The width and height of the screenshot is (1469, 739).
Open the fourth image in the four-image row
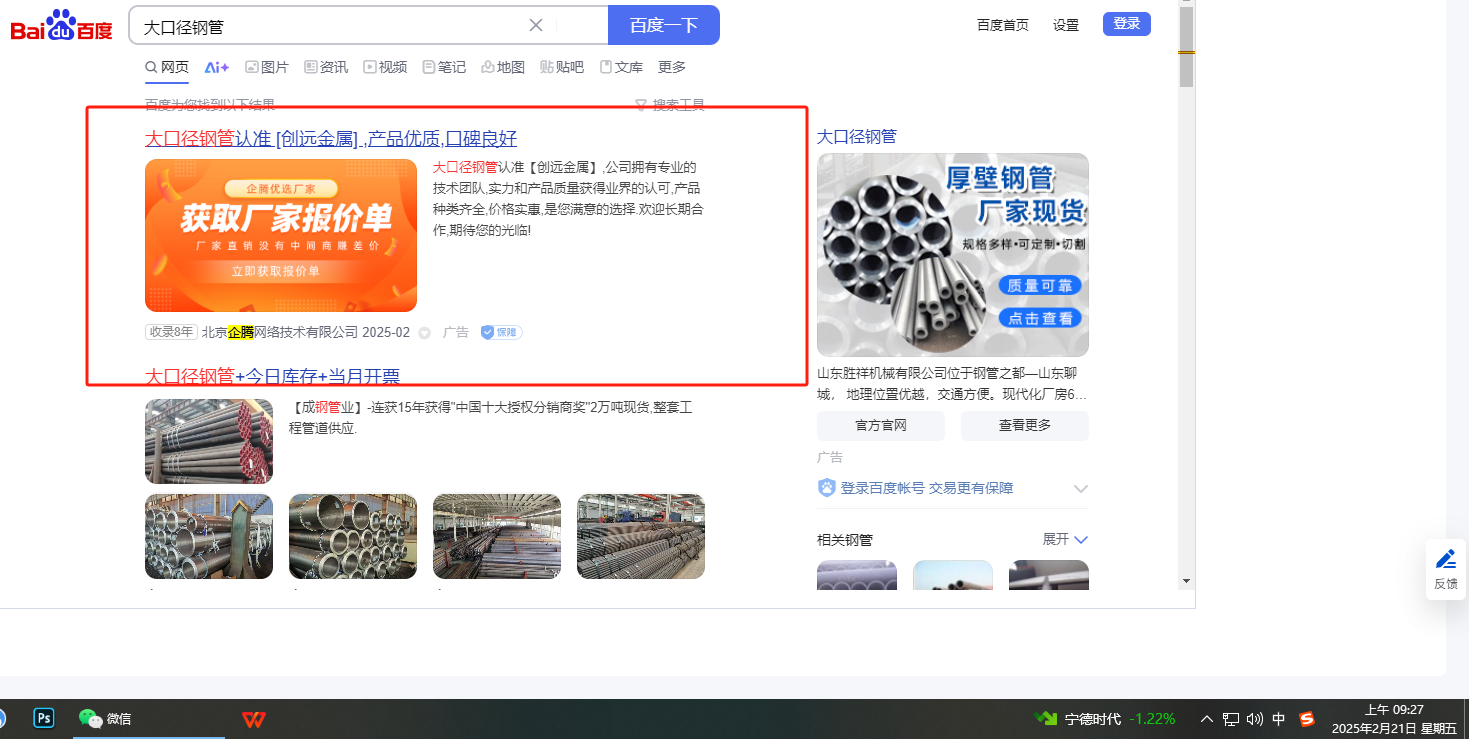click(x=641, y=536)
